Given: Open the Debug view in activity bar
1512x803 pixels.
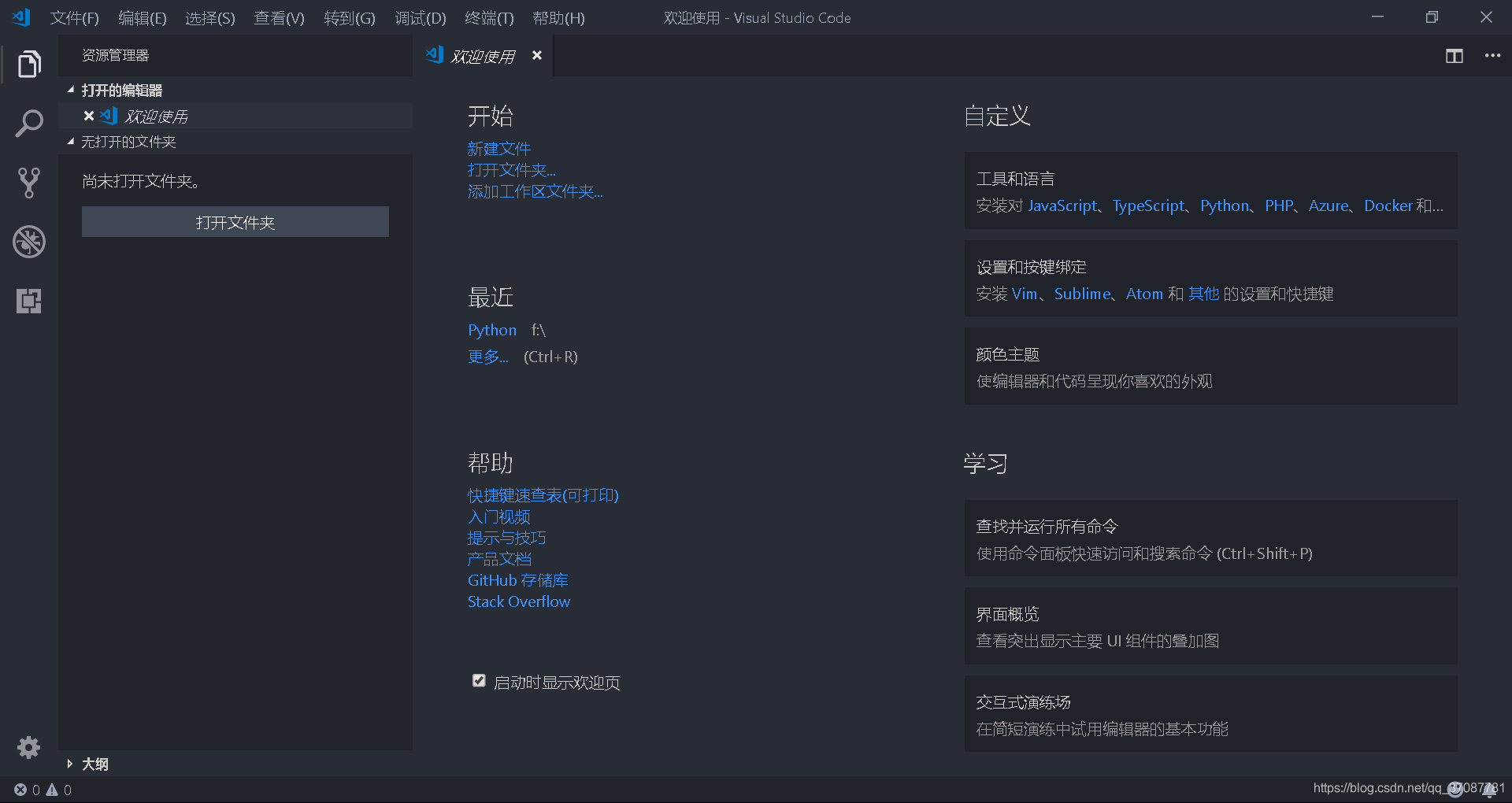Looking at the screenshot, I should pos(29,242).
